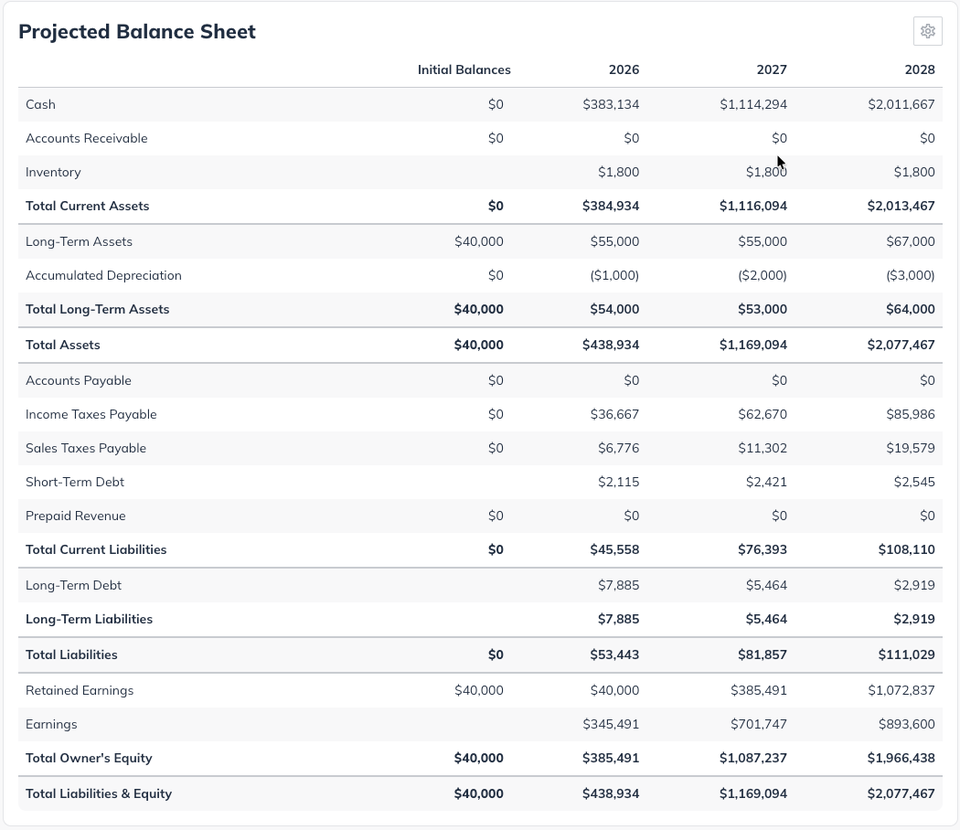Click Cash value $383,134 for 2026
960x830 pixels.
pos(611,105)
